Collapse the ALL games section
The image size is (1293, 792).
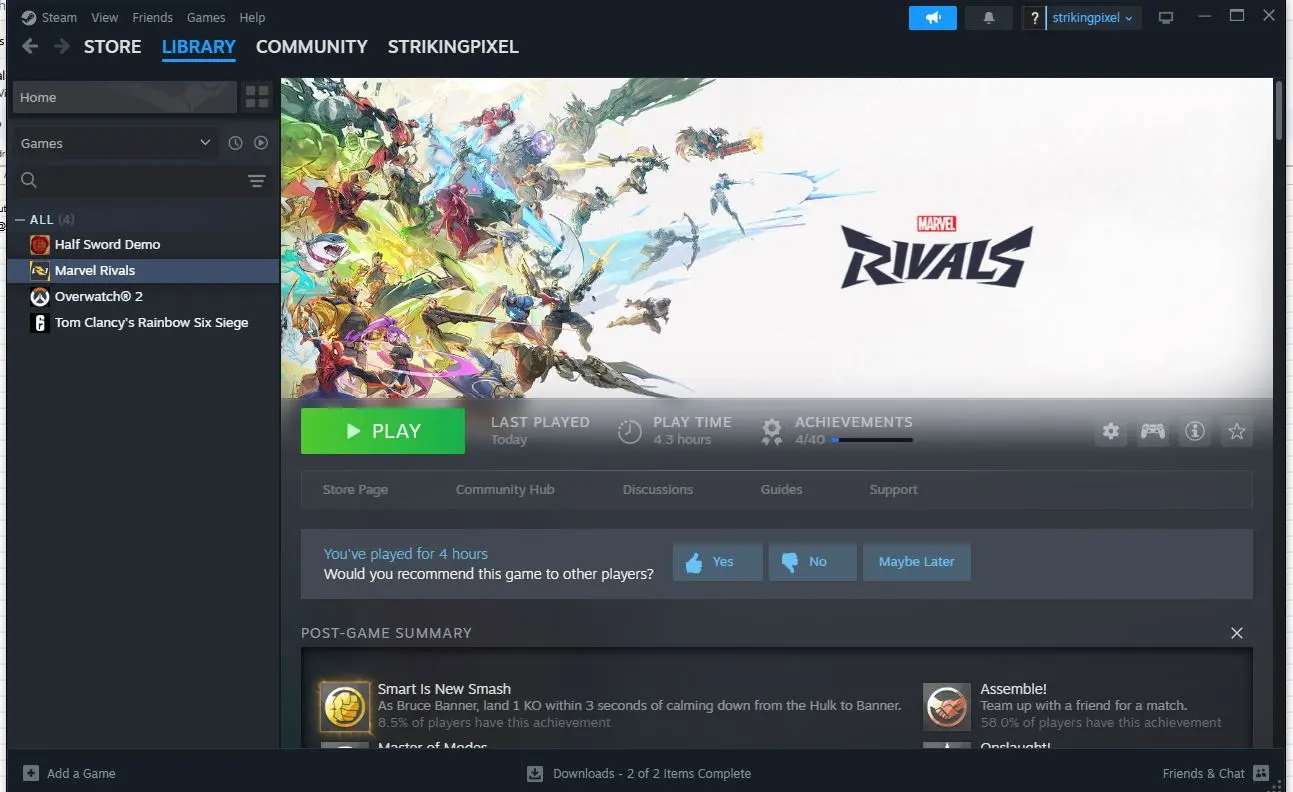(x=20, y=219)
